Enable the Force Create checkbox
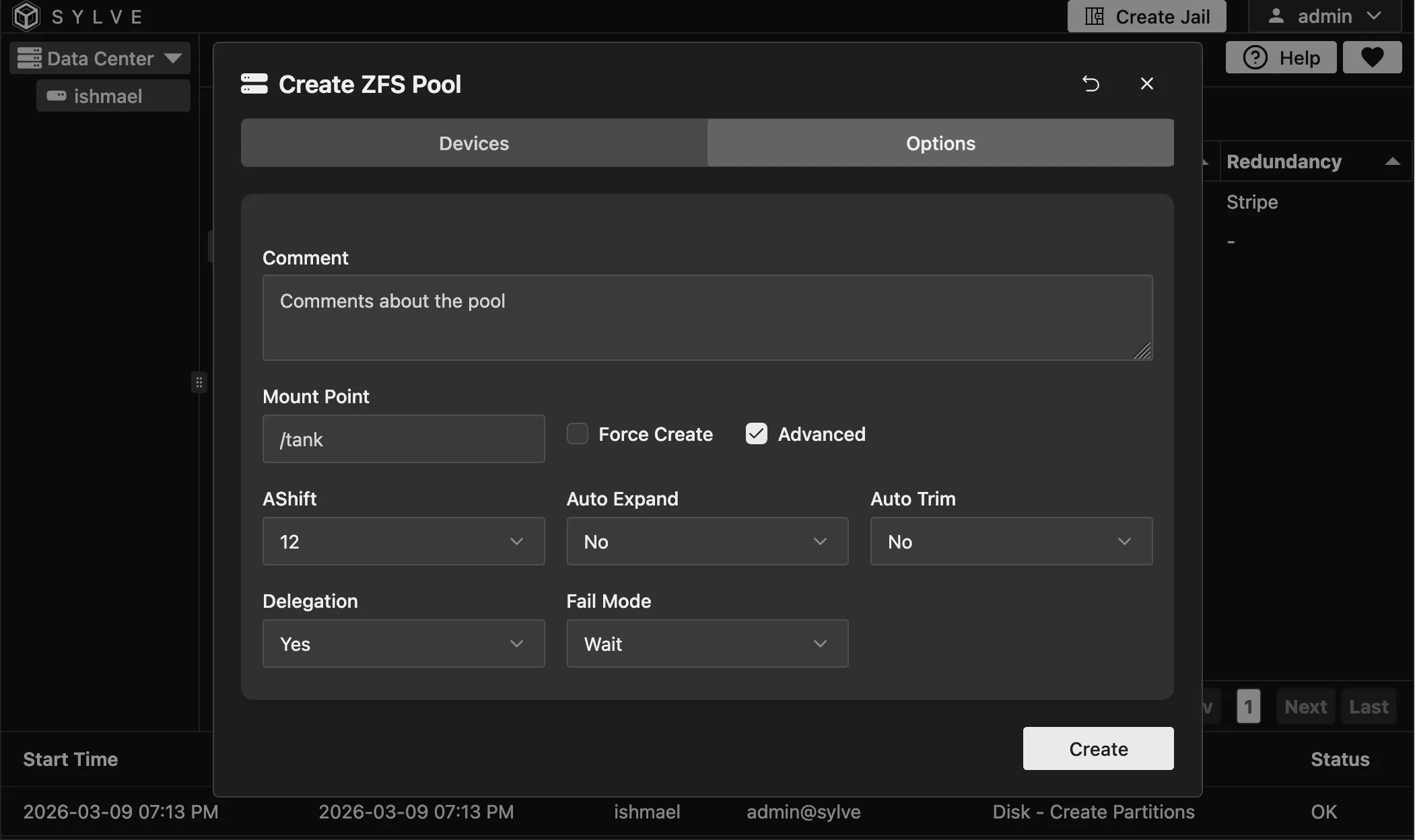 577,433
